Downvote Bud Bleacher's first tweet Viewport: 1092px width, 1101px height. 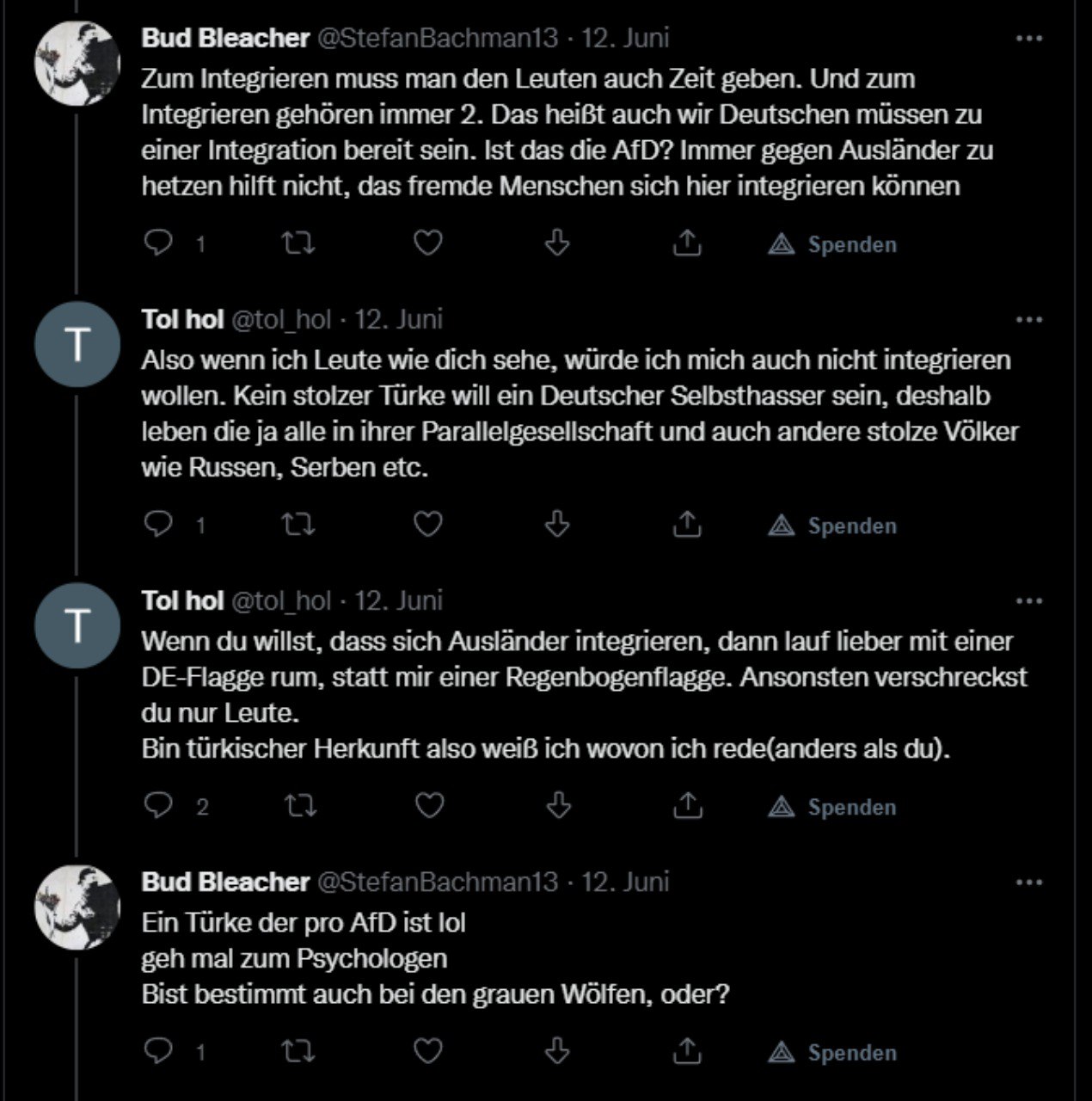pyautogui.click(x=558, y=244)
